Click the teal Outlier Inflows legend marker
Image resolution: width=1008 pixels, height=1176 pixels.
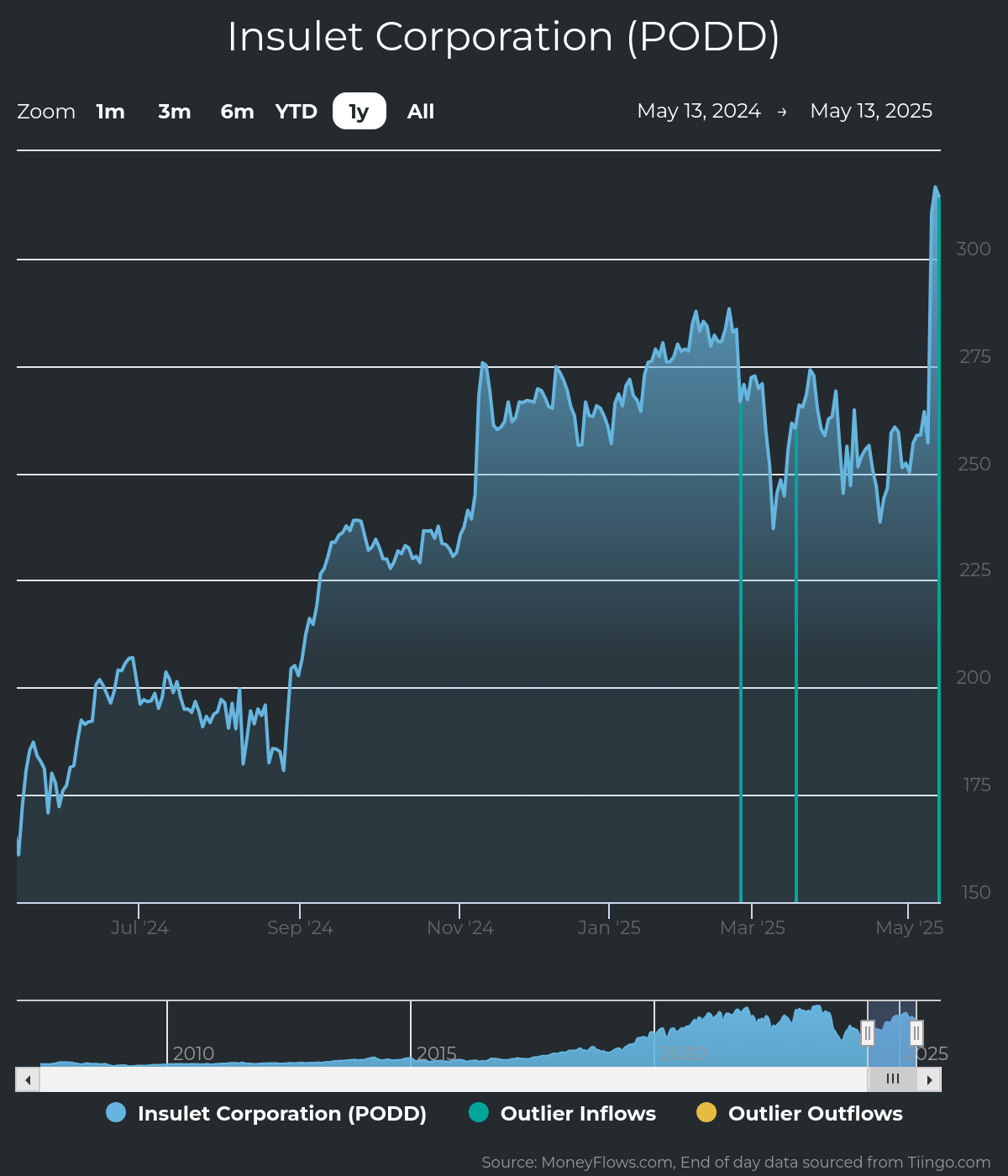[478, 1112]
